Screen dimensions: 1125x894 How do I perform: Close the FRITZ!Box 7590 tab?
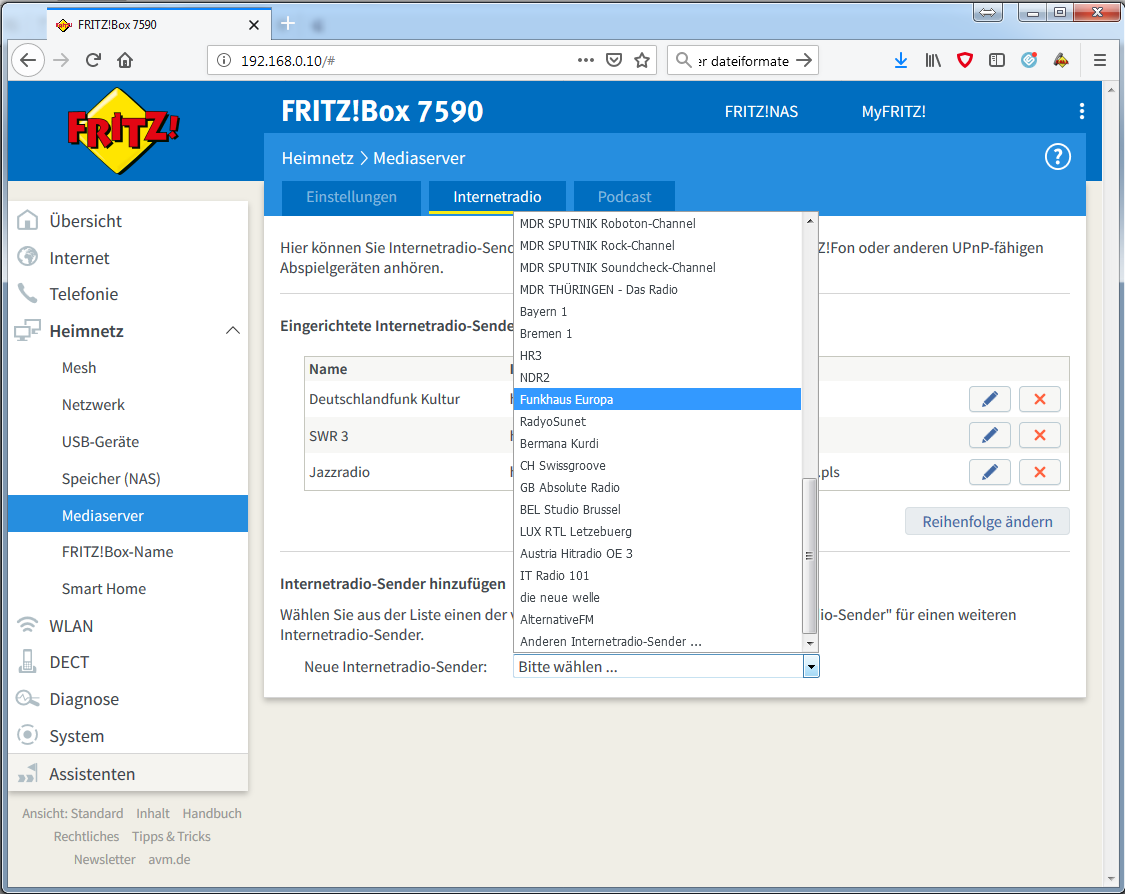253,25
